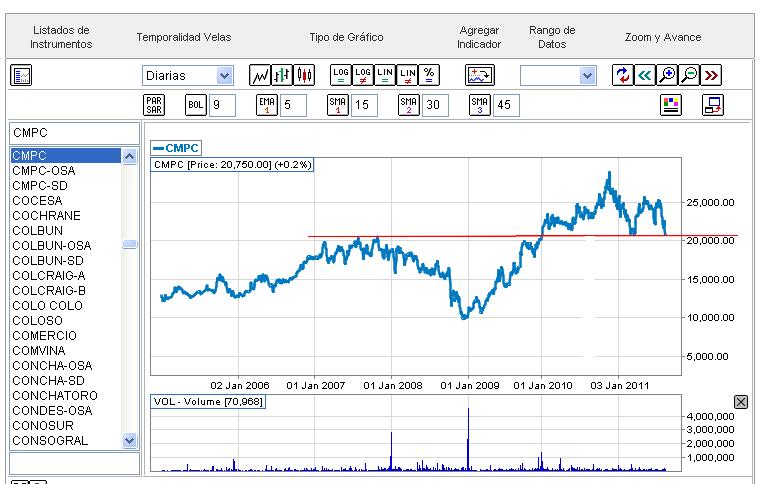The height and width of the screenshot is (484, 763).
Task: Open the Diarias timeframe dropdown
Action: coord(224,75)
